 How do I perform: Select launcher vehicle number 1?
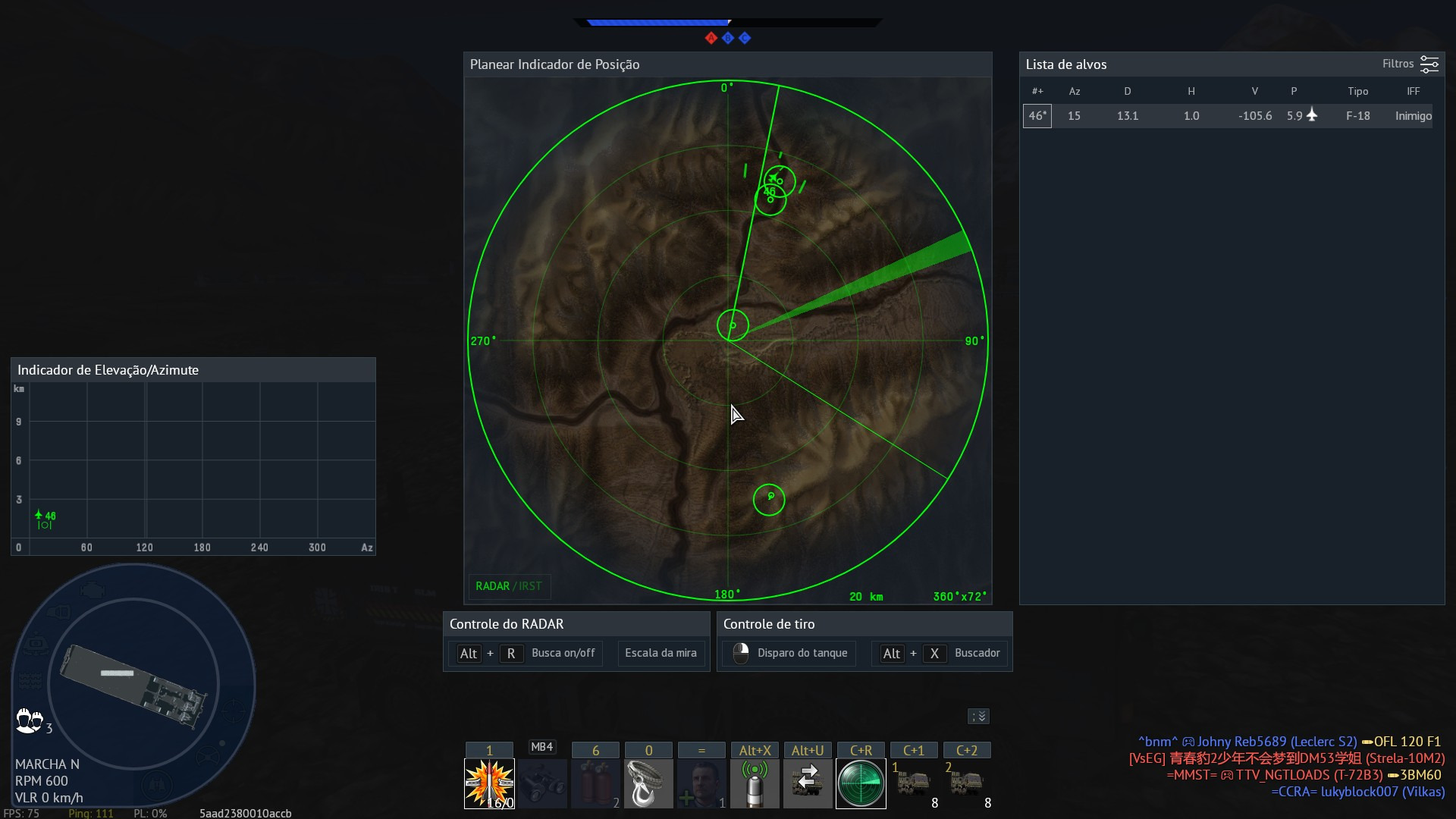[914, 783]
